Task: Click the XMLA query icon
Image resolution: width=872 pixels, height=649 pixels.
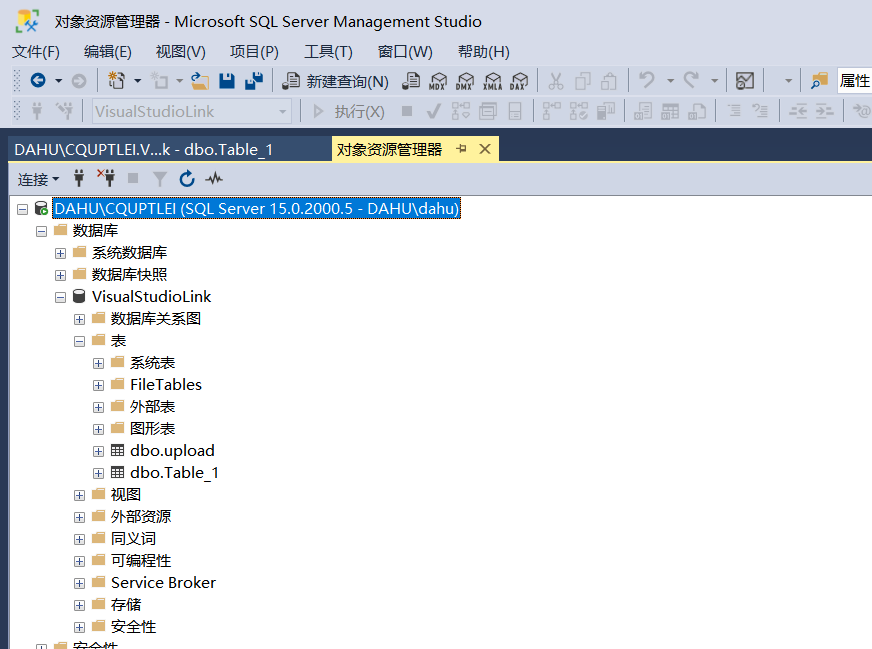Action: point(492,81)
